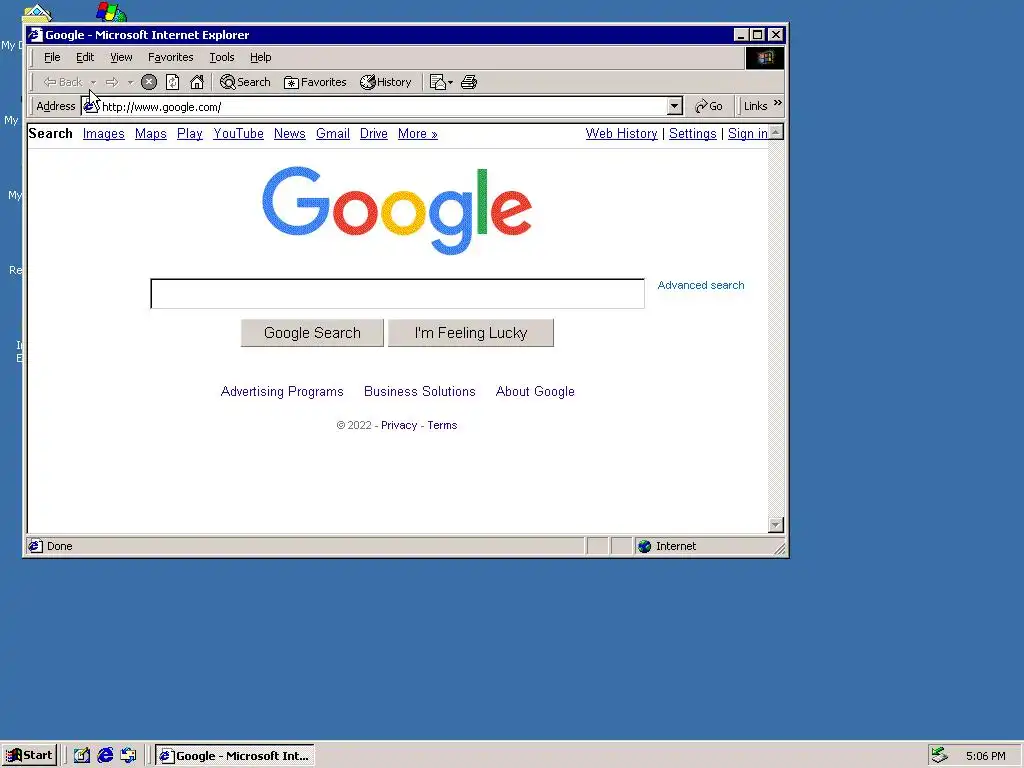
Task: Open Google Settings link
Action: click(692, 134)
